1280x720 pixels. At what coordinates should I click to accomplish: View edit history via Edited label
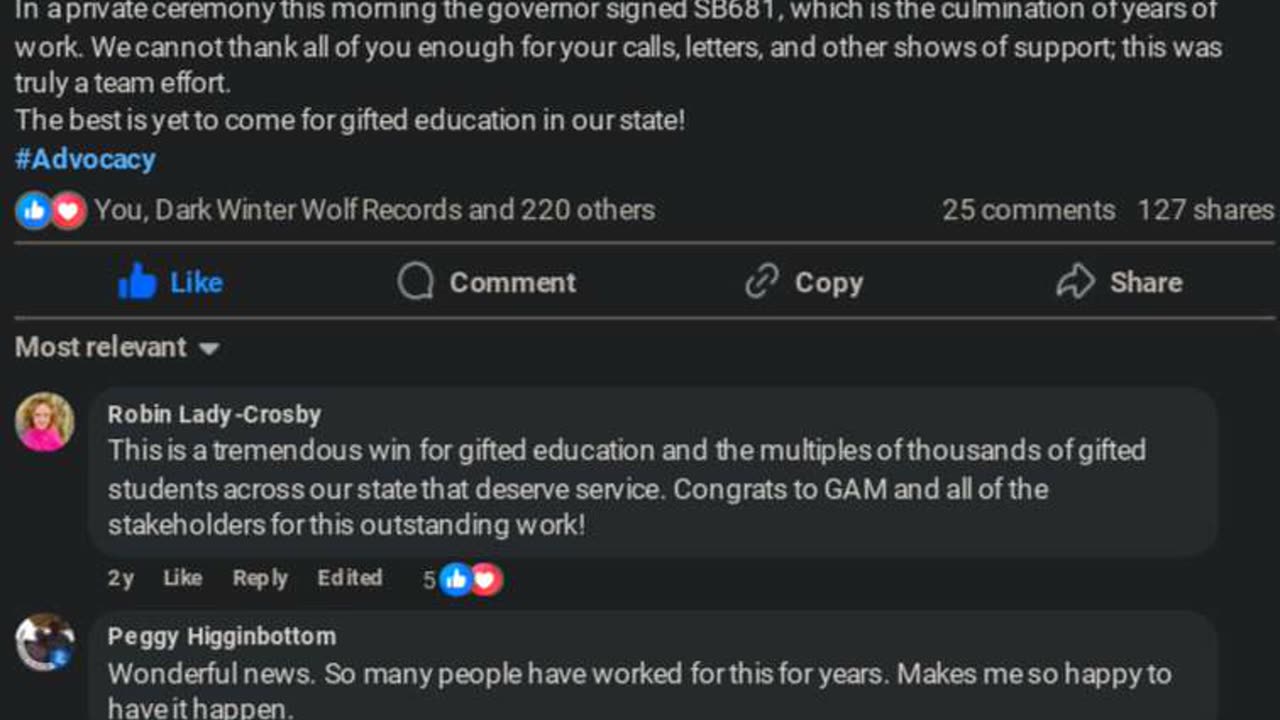[x=349, y=578]
